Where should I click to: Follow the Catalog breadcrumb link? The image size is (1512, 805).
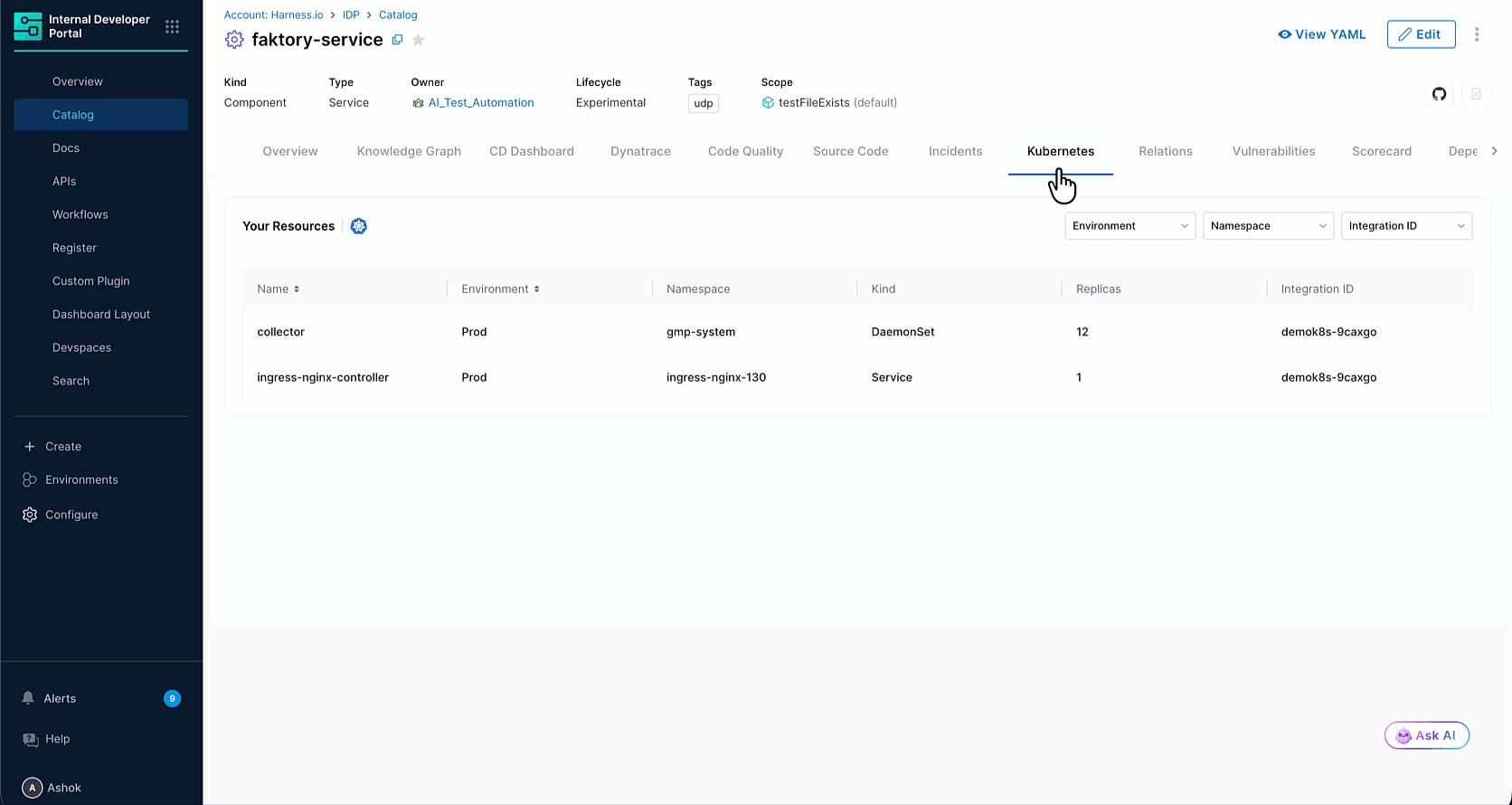398,15
